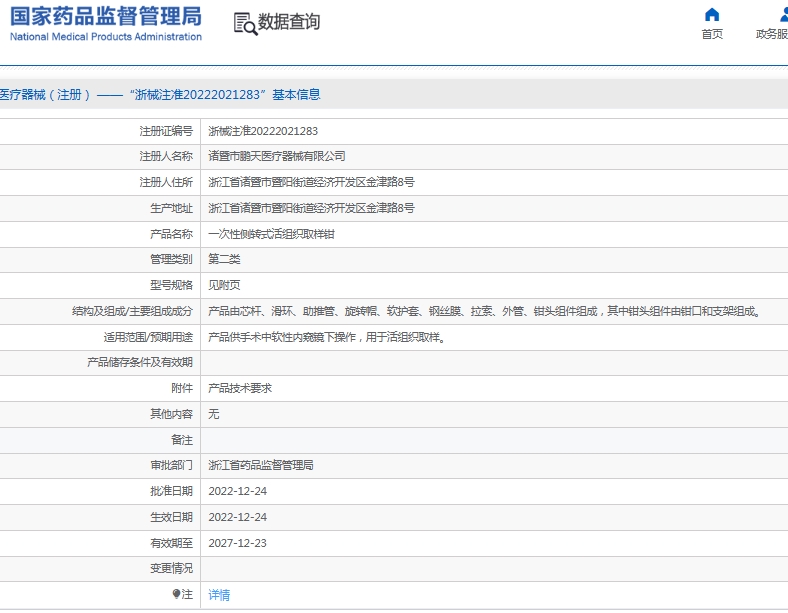This screenshot has height=613, width=788.
Task: Click the 注册证编号 label
Action: (x=166, y=131)
